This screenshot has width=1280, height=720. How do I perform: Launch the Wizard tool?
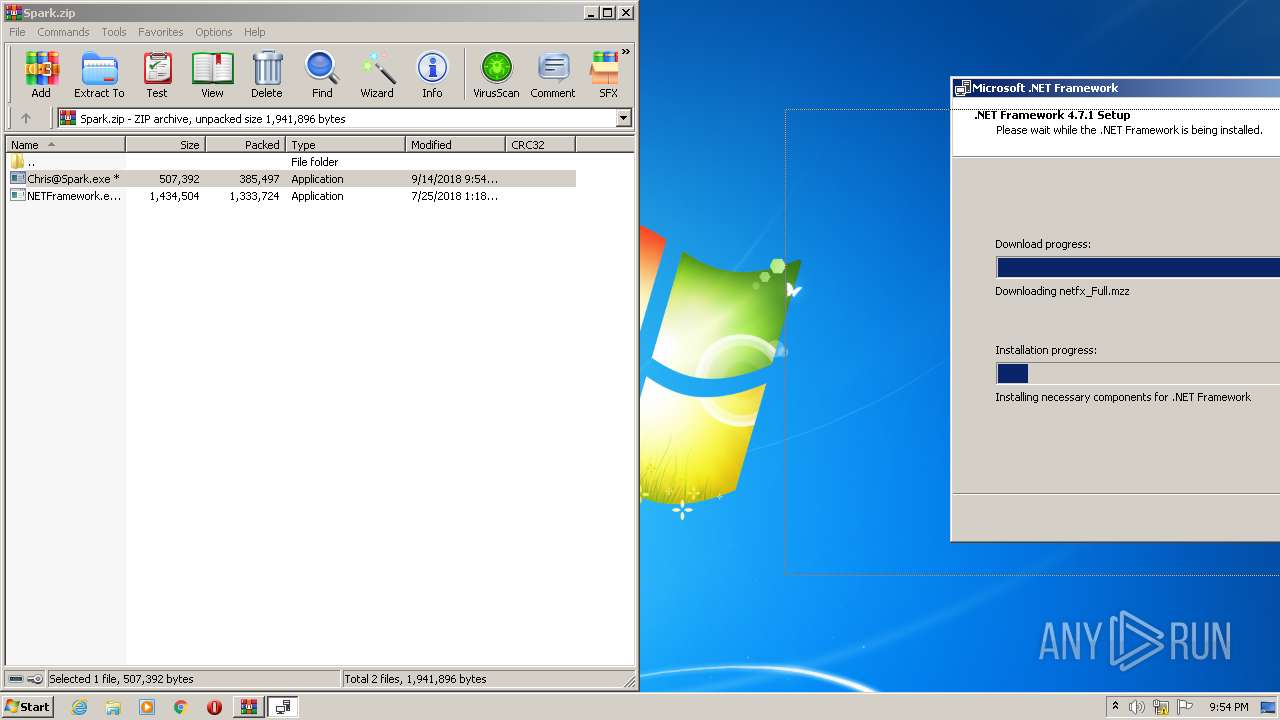point(377,75)
